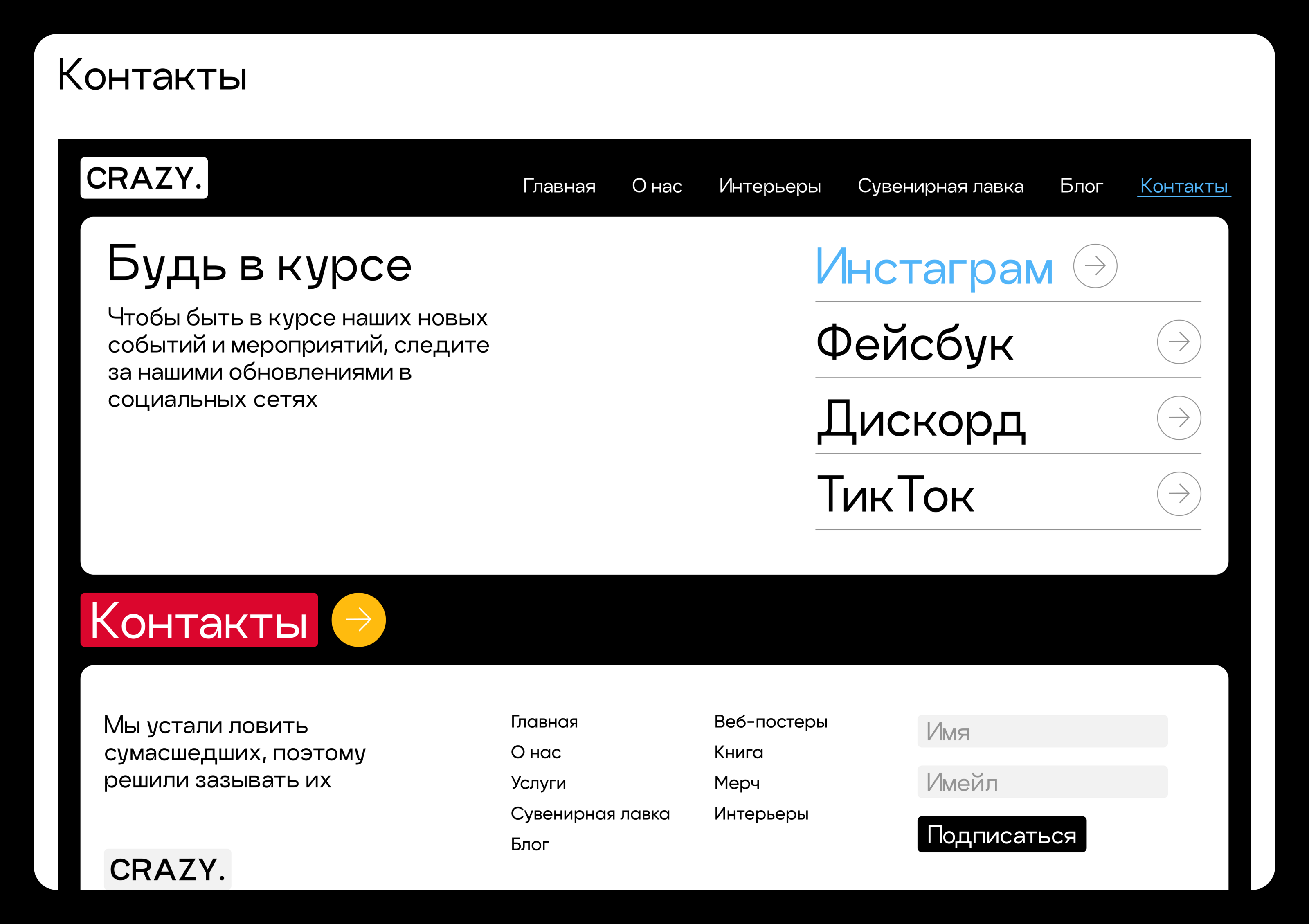Open the Веб-постеры footer link

click(770, 722)
